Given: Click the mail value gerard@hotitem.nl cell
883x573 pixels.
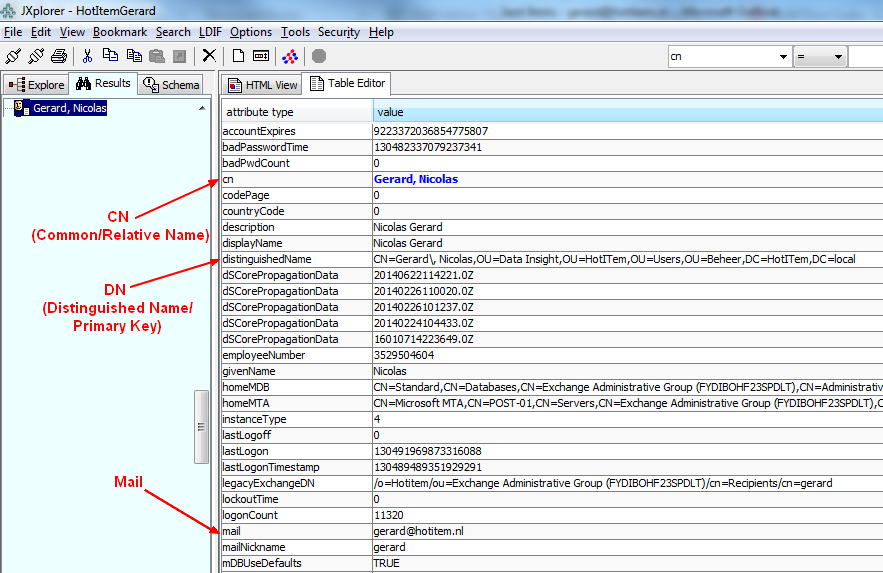Looking at the screenshot, I should pyautogui.click(x=418, y=531).
